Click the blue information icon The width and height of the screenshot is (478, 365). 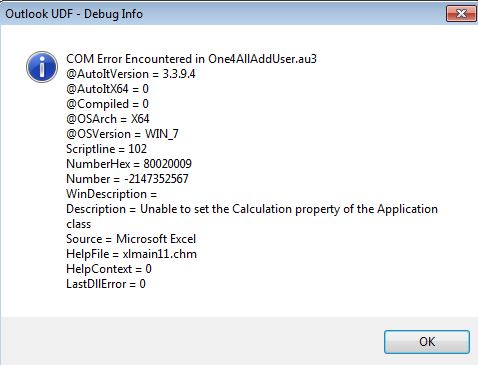tap(42, 67)
